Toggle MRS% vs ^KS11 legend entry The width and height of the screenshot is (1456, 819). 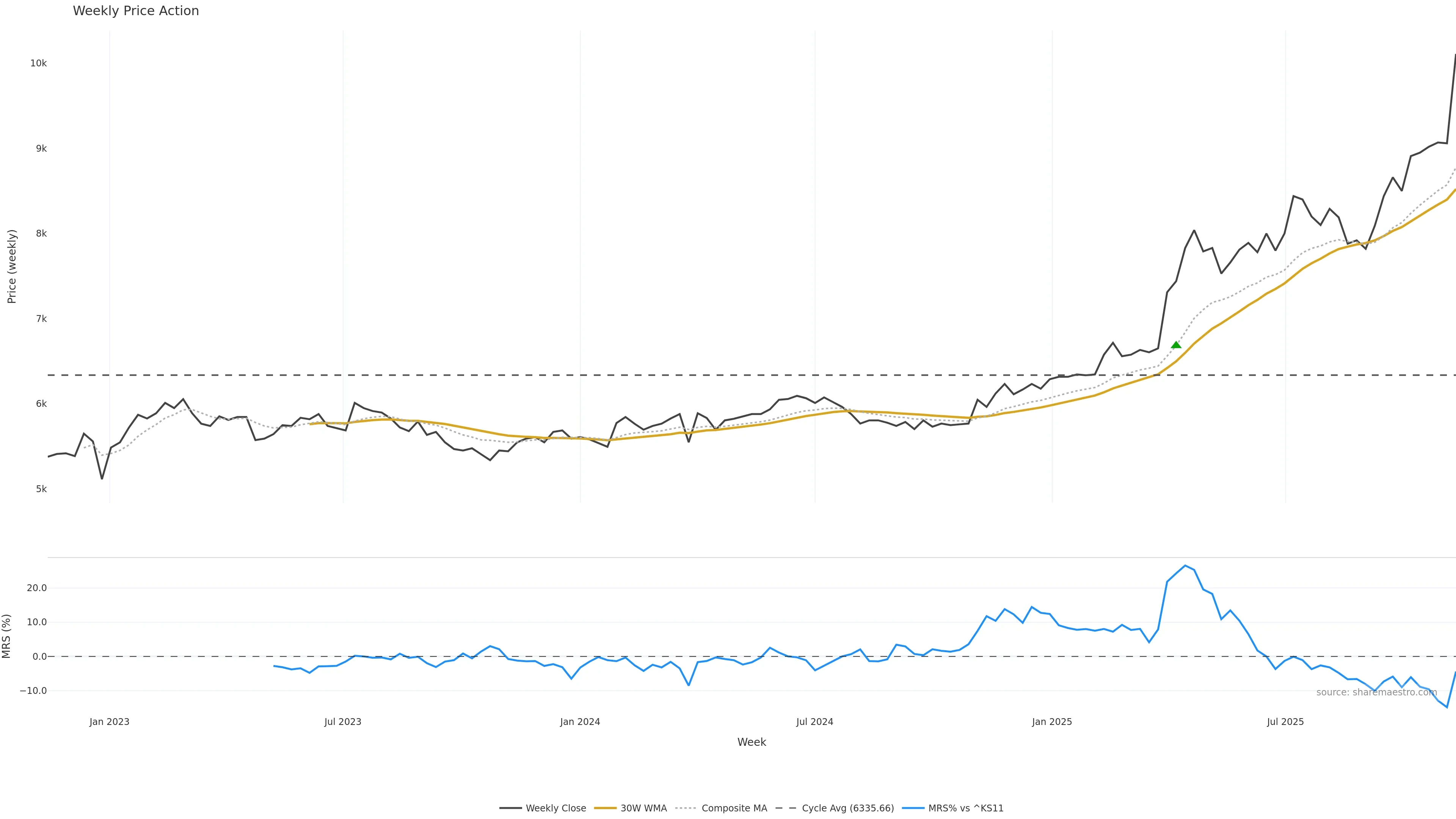[x=965, y=808]
